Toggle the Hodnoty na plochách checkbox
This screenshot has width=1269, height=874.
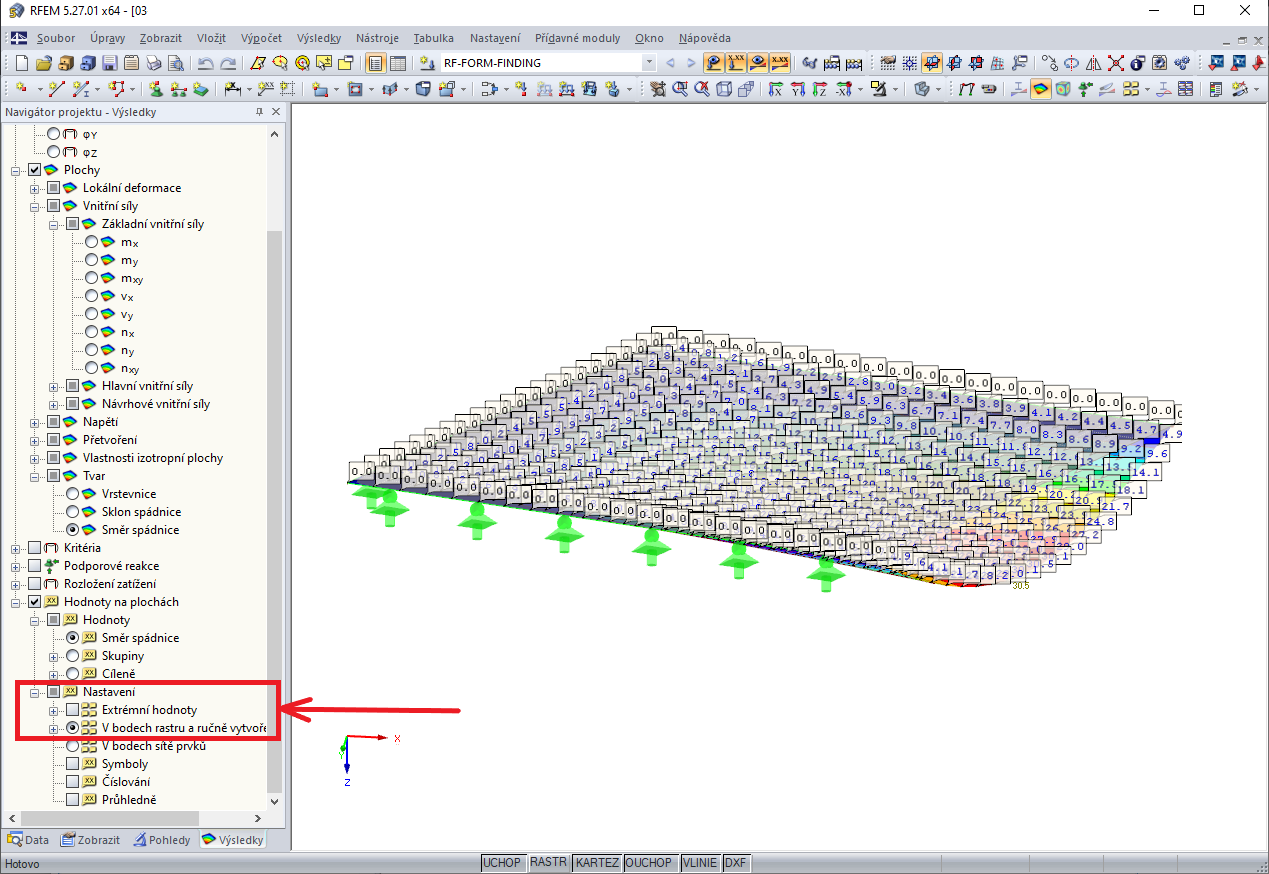(x=35, y=602)
